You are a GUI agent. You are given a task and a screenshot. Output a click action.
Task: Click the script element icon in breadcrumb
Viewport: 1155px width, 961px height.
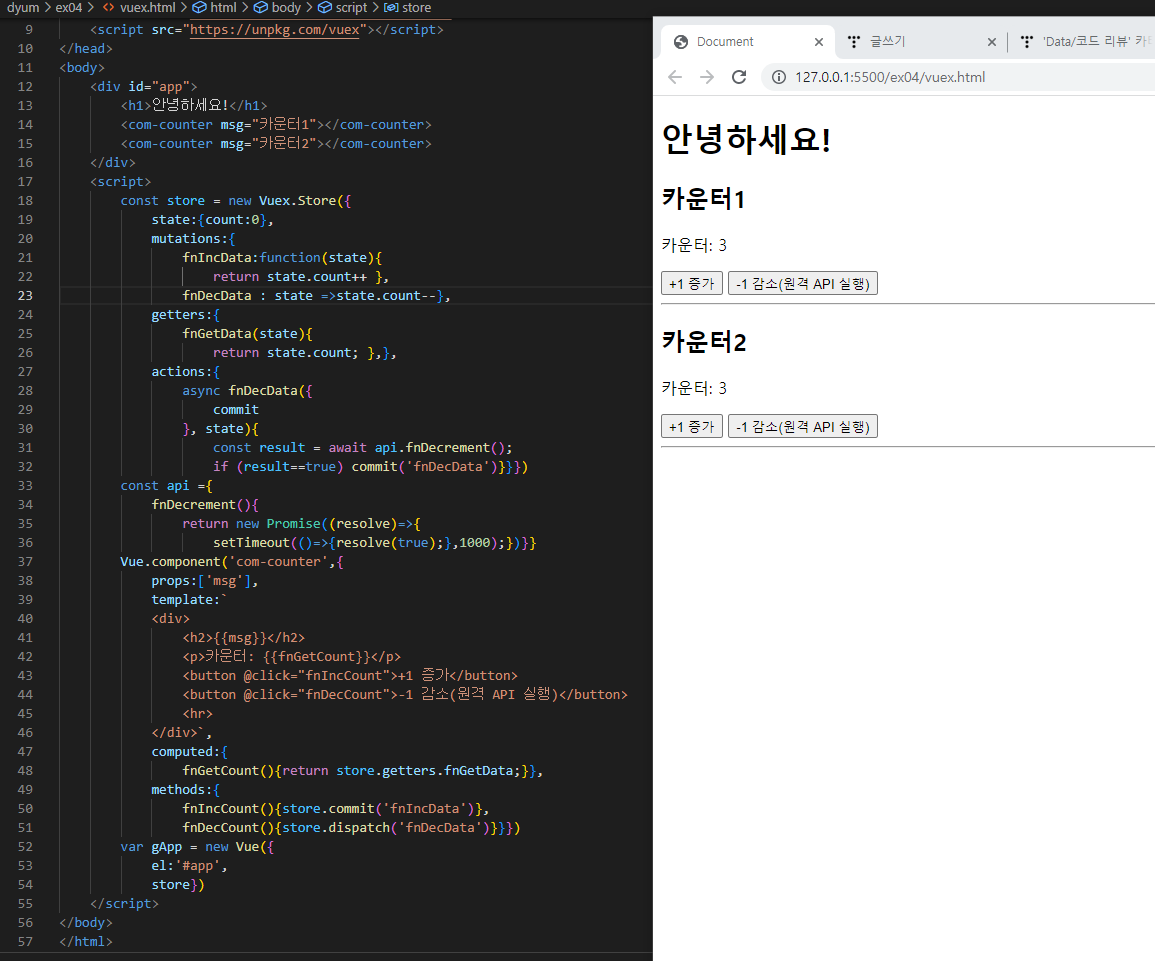click(325, 7)
